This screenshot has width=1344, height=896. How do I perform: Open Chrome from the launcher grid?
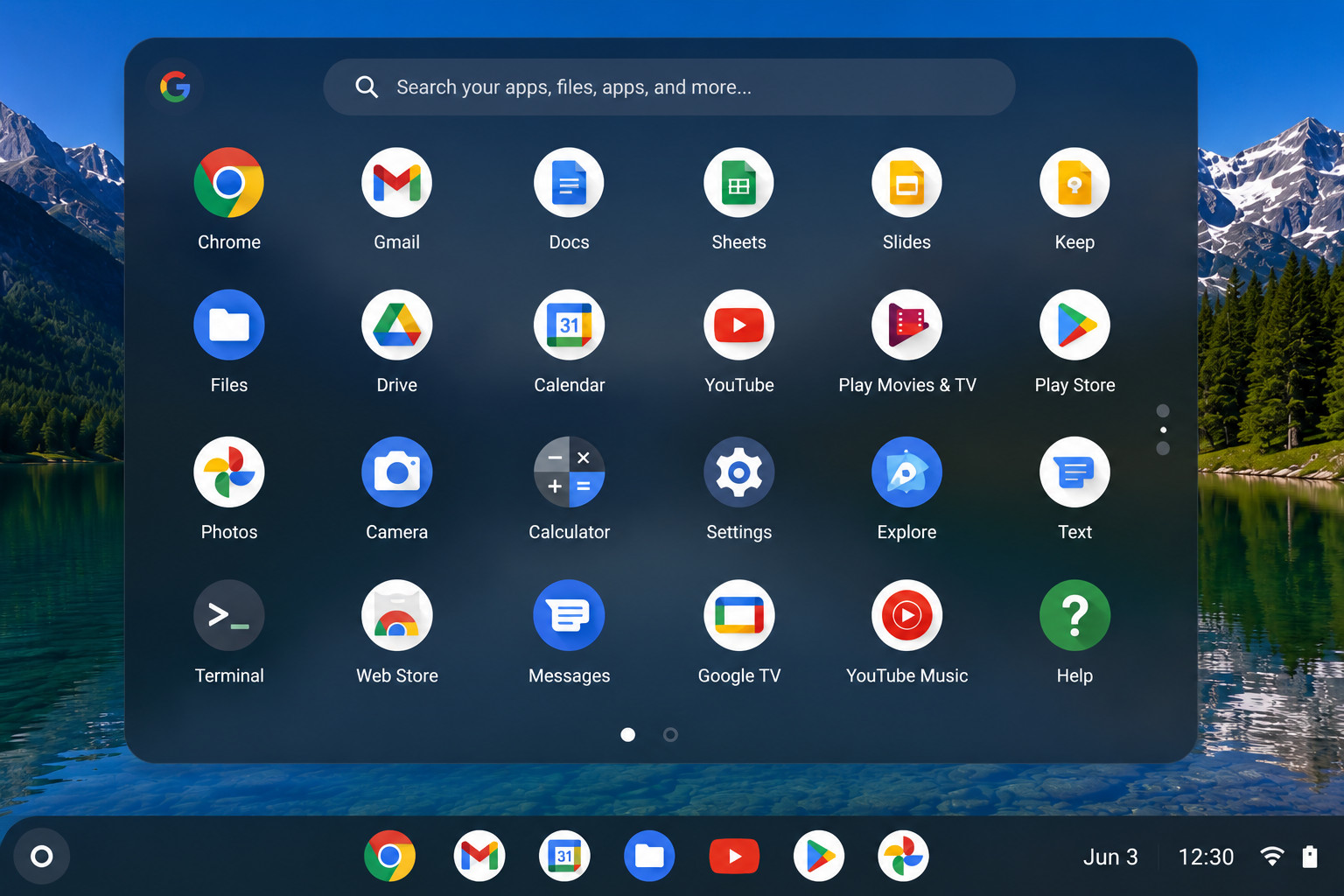[228, 183]
